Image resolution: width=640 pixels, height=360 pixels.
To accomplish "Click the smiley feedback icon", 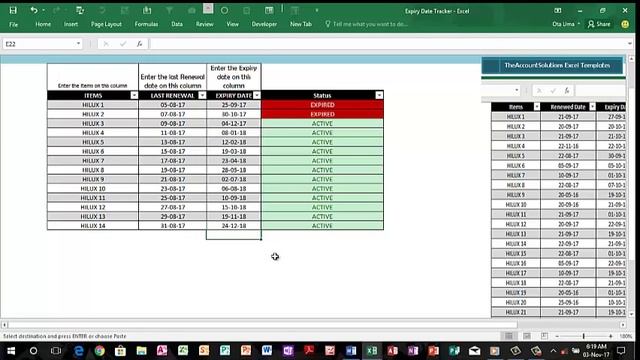I will pyautogui.click(x=625, y=24).
